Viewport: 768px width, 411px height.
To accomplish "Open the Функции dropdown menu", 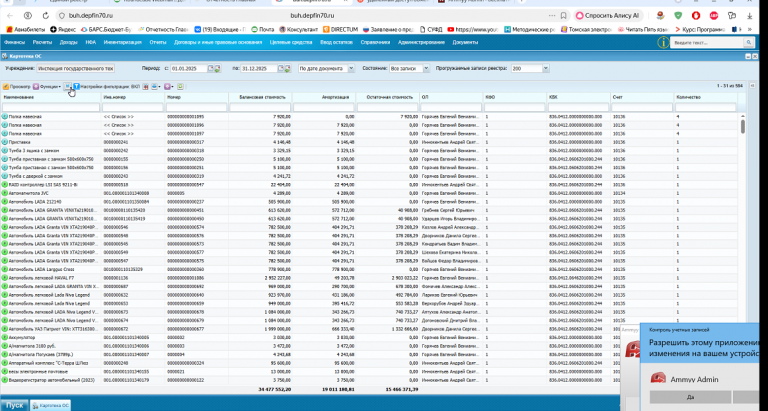I will point(47,87).
